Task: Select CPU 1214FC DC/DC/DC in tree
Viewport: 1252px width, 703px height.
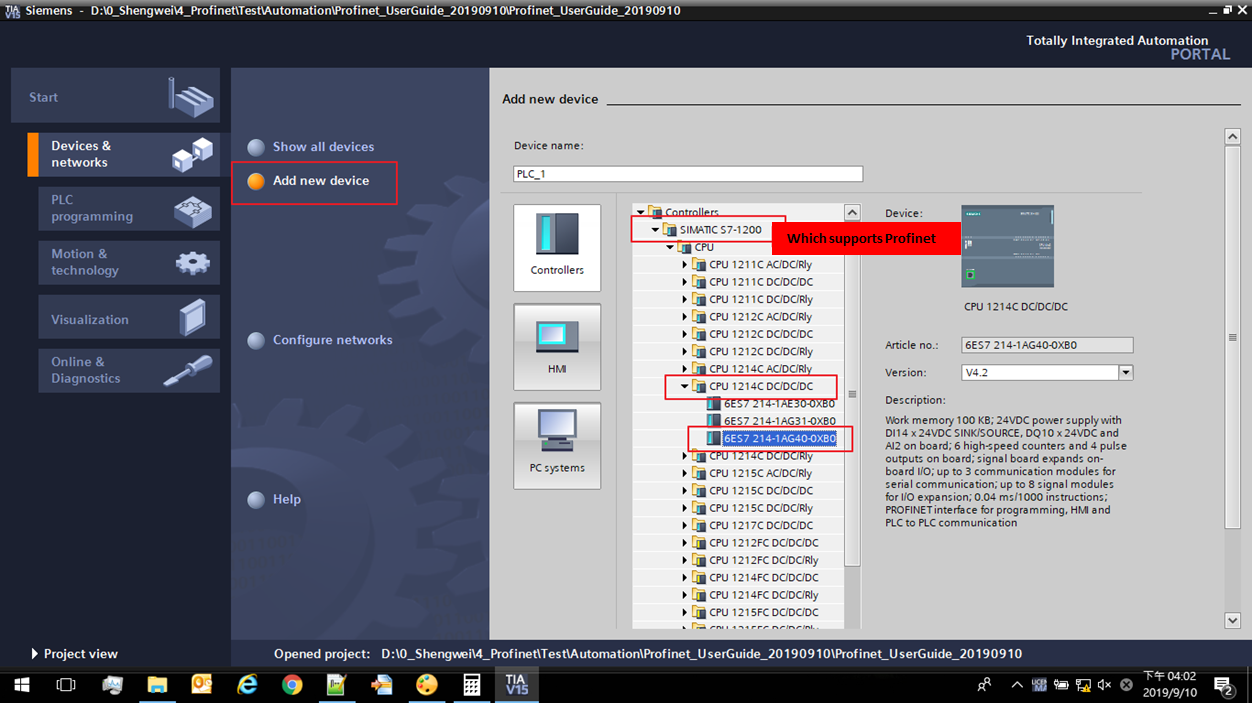Action: [763, 578]
